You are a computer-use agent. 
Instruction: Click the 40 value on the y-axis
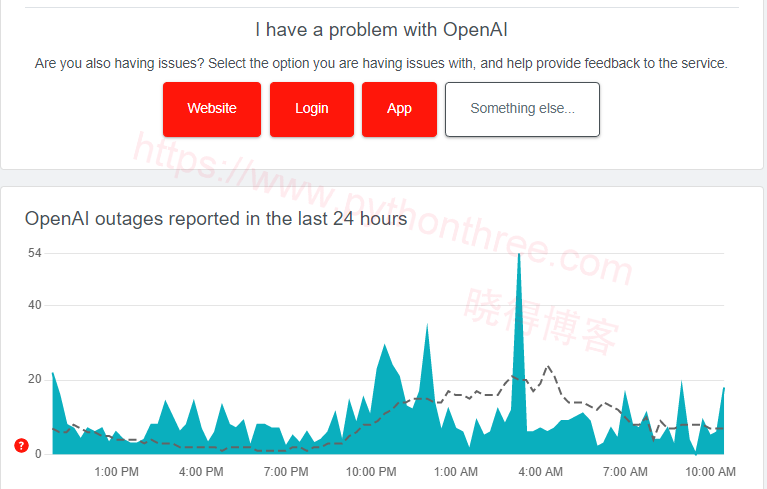point(35,305)
